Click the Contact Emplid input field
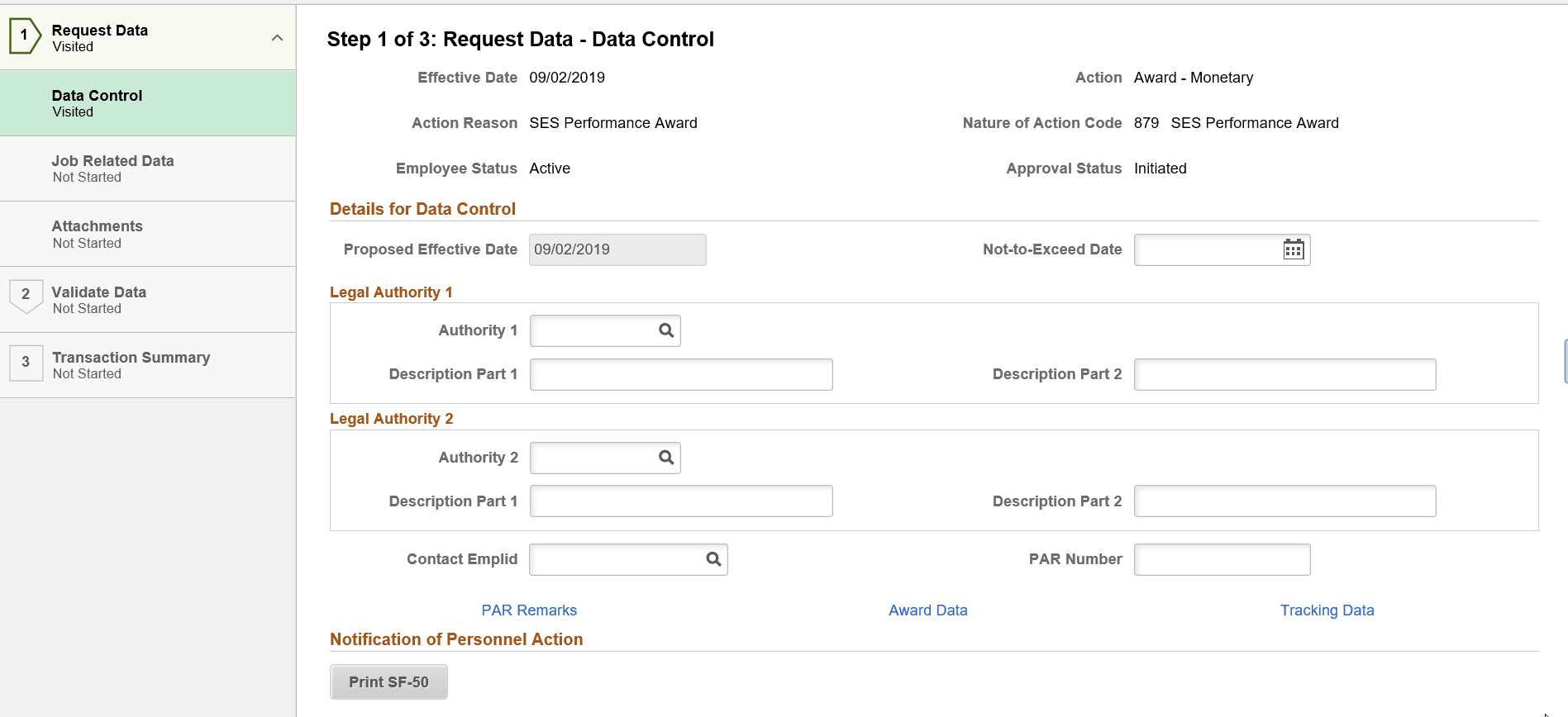Screen dimensions: 1568x717 [616, 559]
